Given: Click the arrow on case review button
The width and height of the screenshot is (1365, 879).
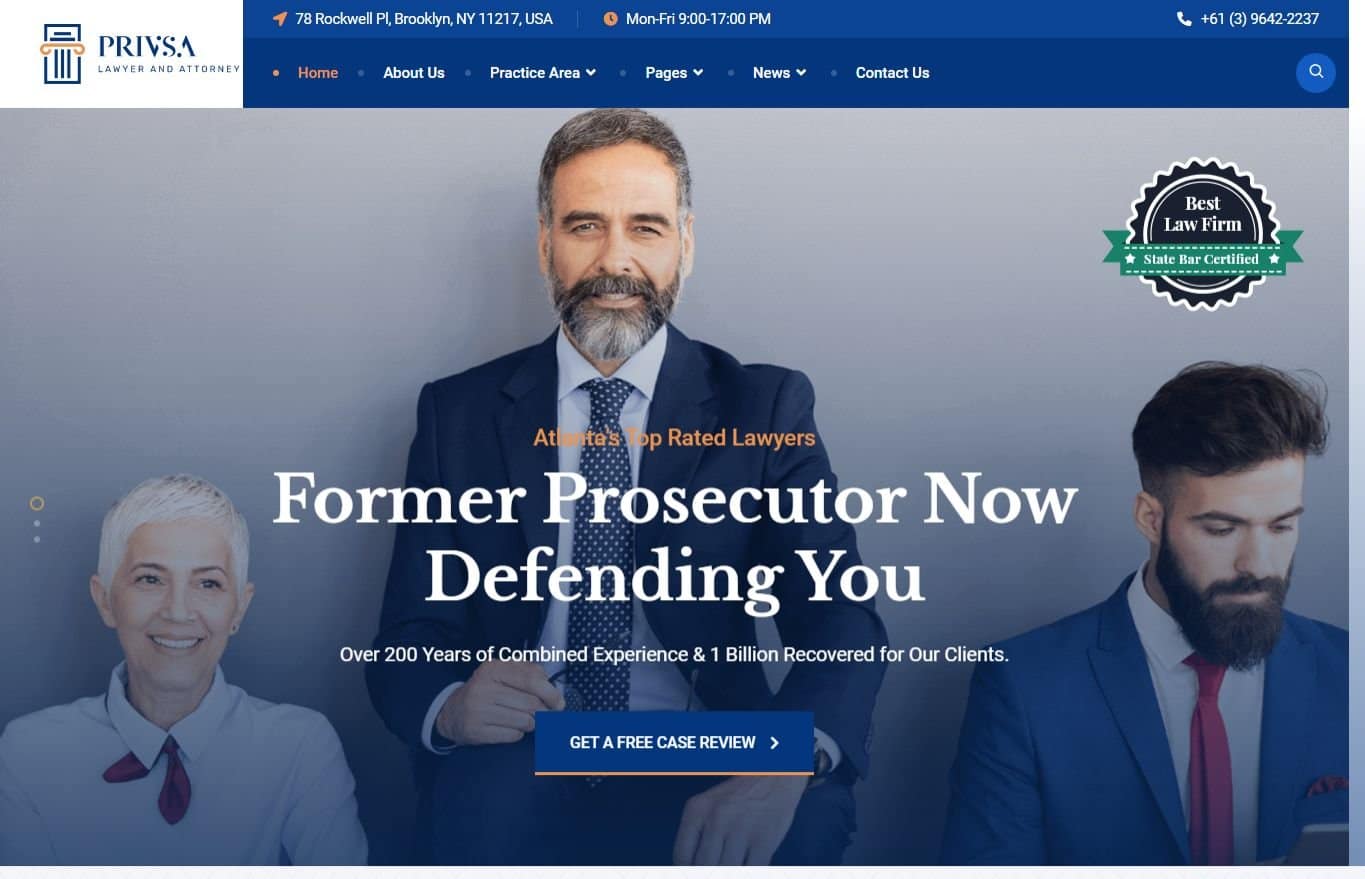Looking at the screenshot, I should point(775,743).
